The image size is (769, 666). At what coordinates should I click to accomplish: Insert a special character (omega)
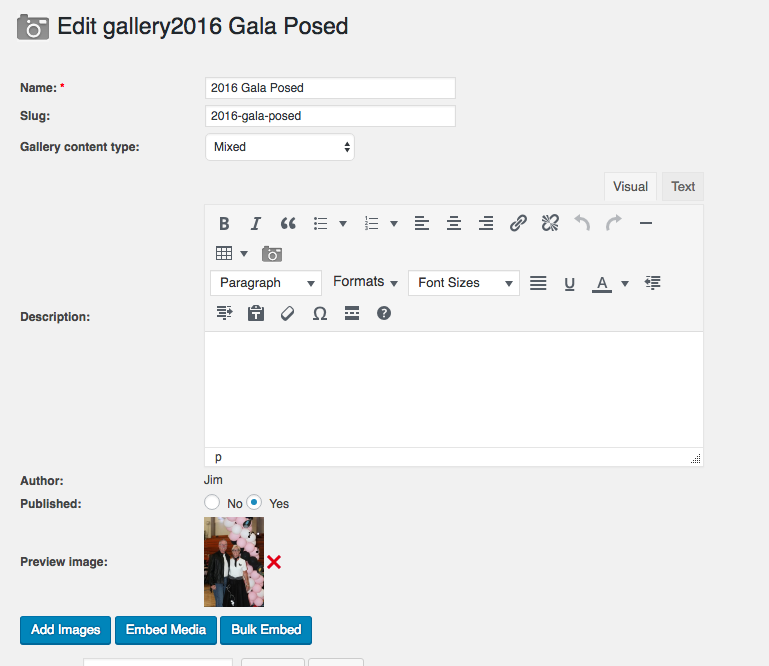tap(320, 314)
